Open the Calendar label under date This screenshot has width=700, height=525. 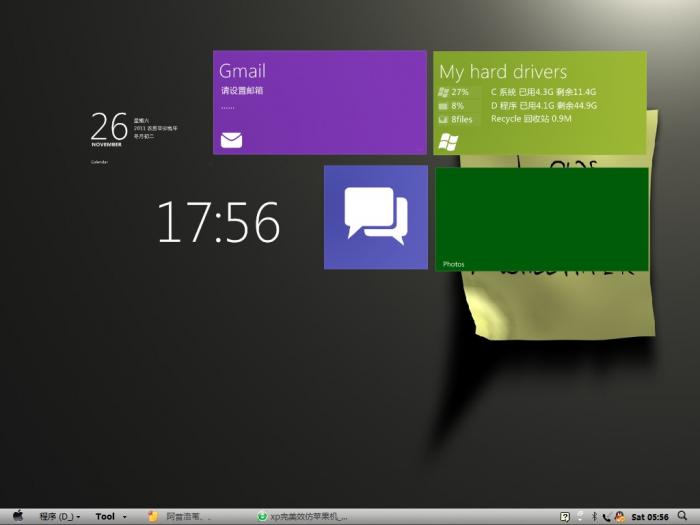click(99, 162)
